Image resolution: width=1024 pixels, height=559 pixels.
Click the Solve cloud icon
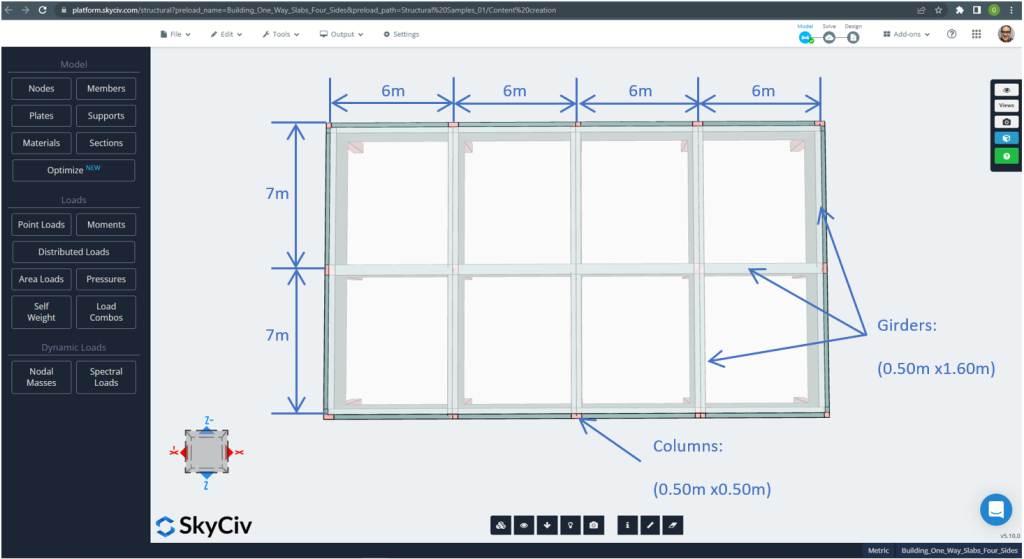point(829,37)
